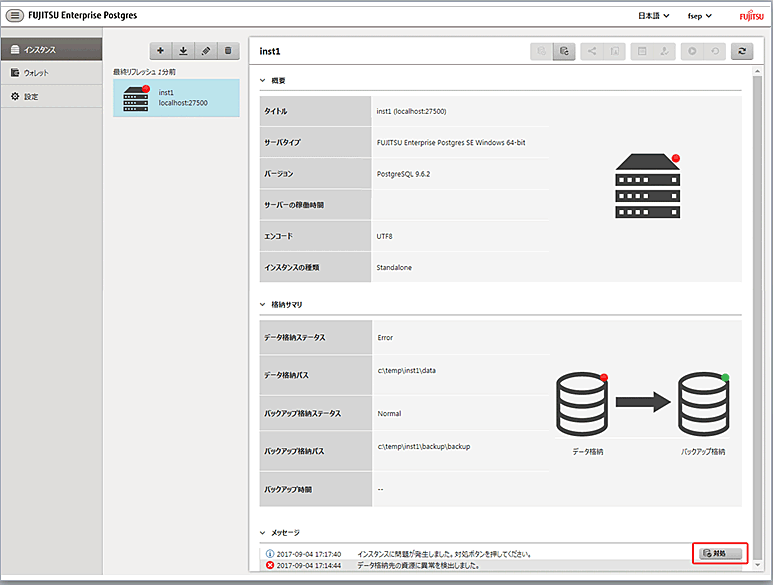The height and width of the screenshot is (585, 773).
Task: Click the large server image in the summary section
Action: tap(648, 186)
